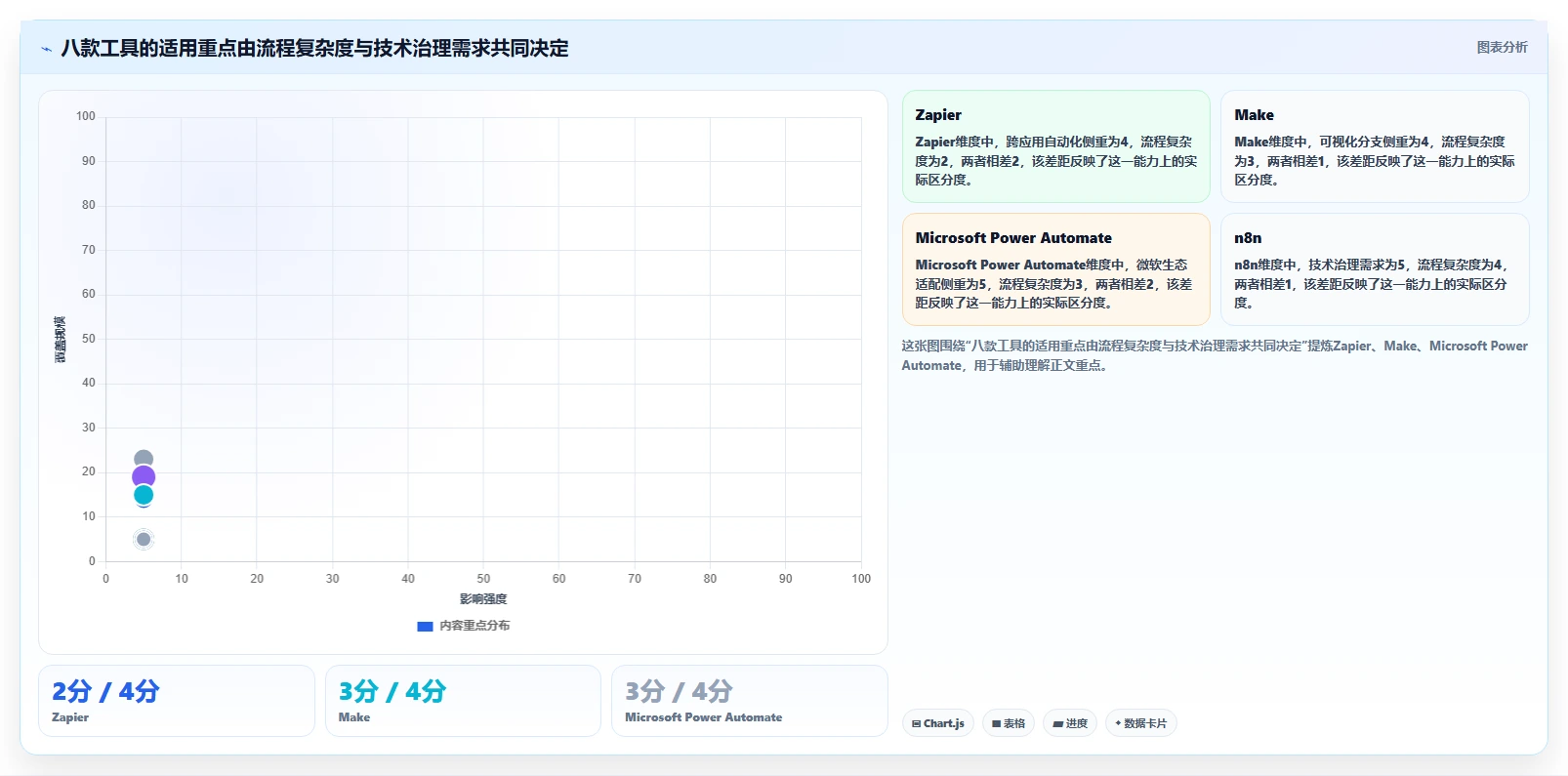Click the 50 tick on the horizontal axis
This screenshot has height=776, width=1568.
pos(483,579)
